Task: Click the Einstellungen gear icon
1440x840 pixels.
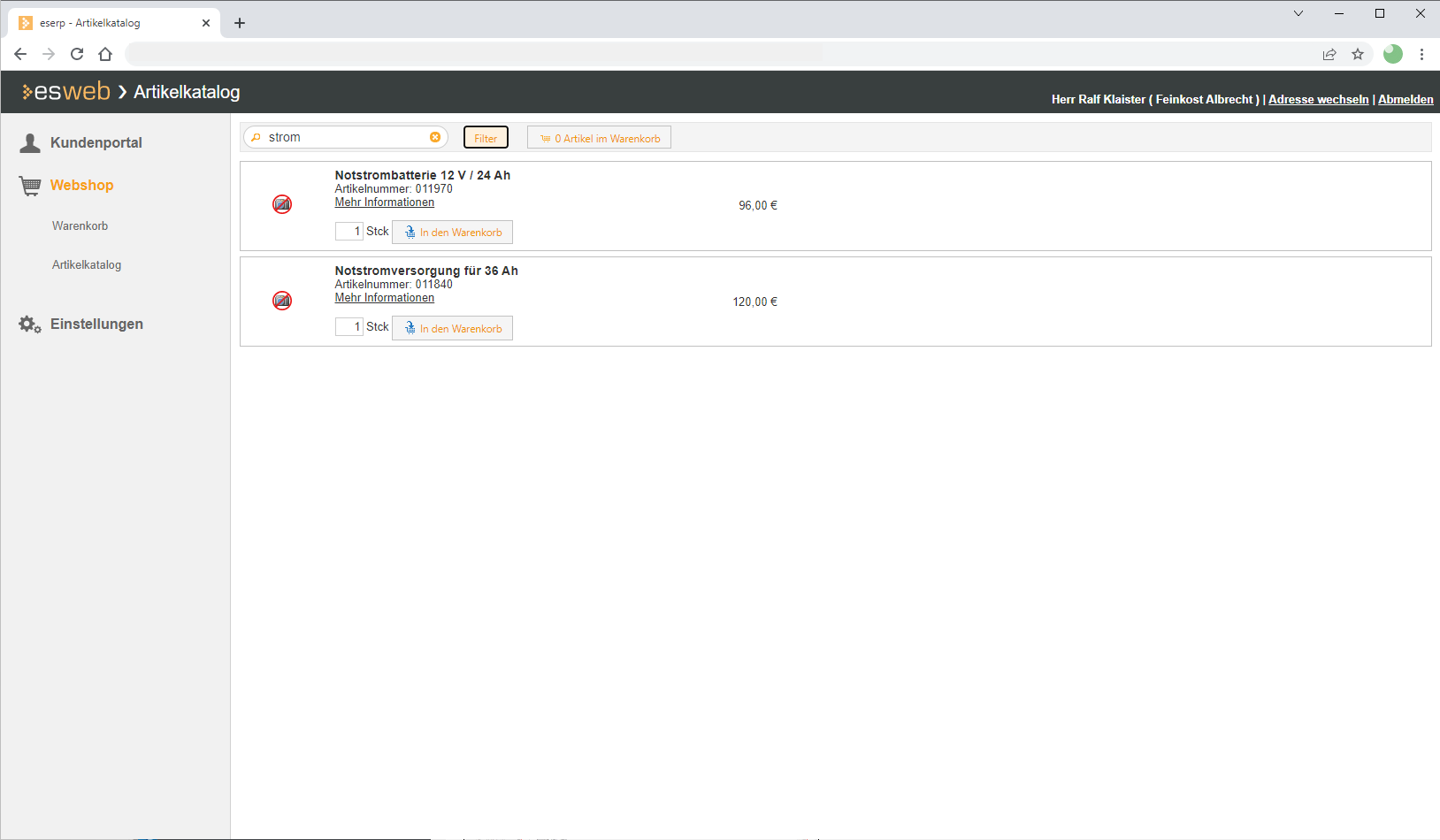Action: pyautogui.click(x=30, y=325)
